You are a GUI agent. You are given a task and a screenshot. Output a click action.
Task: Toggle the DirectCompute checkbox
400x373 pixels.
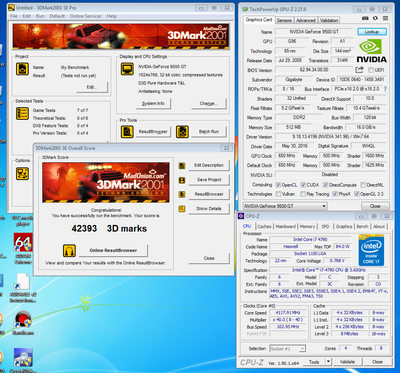click(325, 185)
